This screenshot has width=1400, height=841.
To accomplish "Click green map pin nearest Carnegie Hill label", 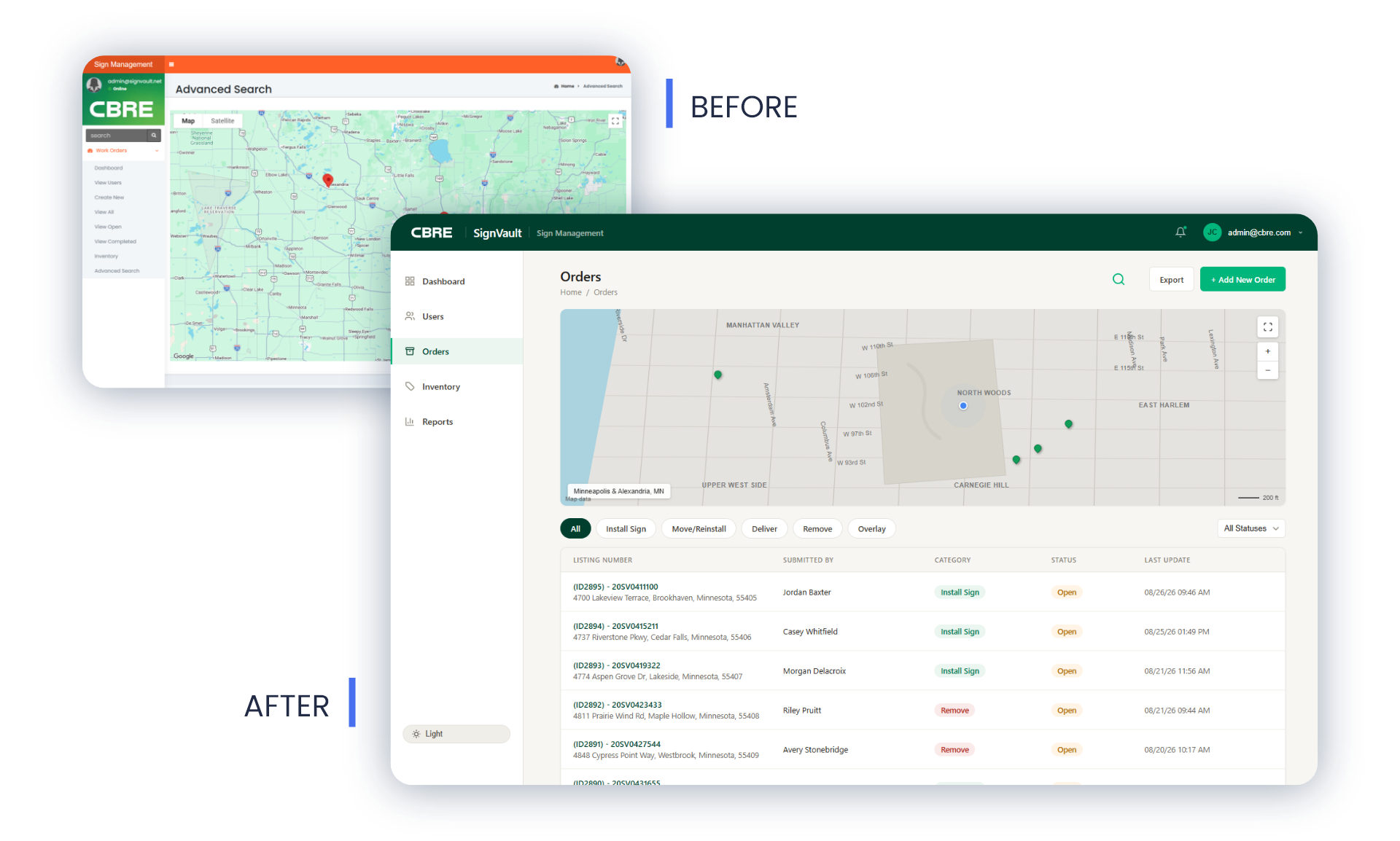I will point(1016,460).
